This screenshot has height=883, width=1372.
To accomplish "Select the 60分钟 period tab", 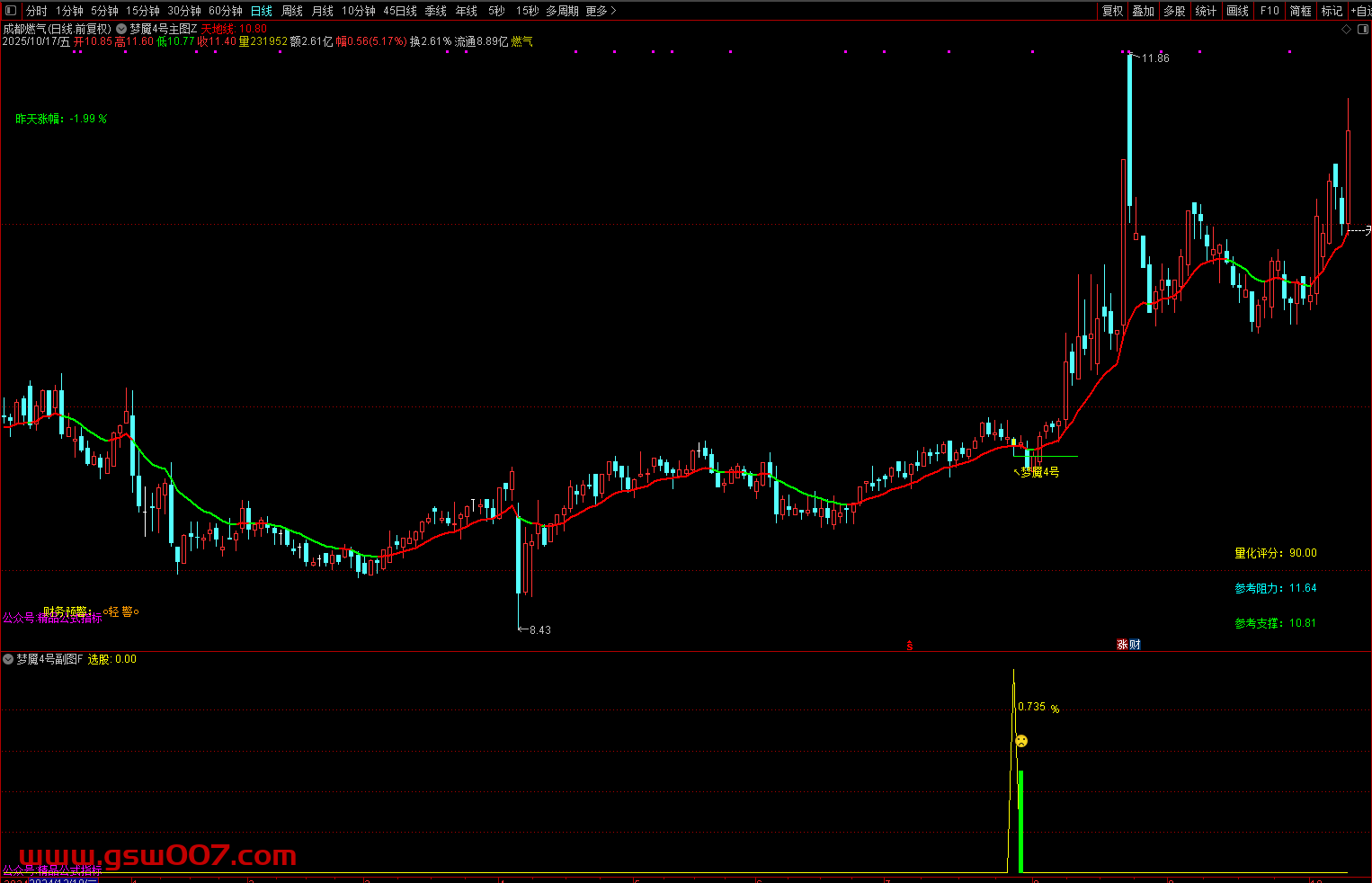I will click(226, 11).
